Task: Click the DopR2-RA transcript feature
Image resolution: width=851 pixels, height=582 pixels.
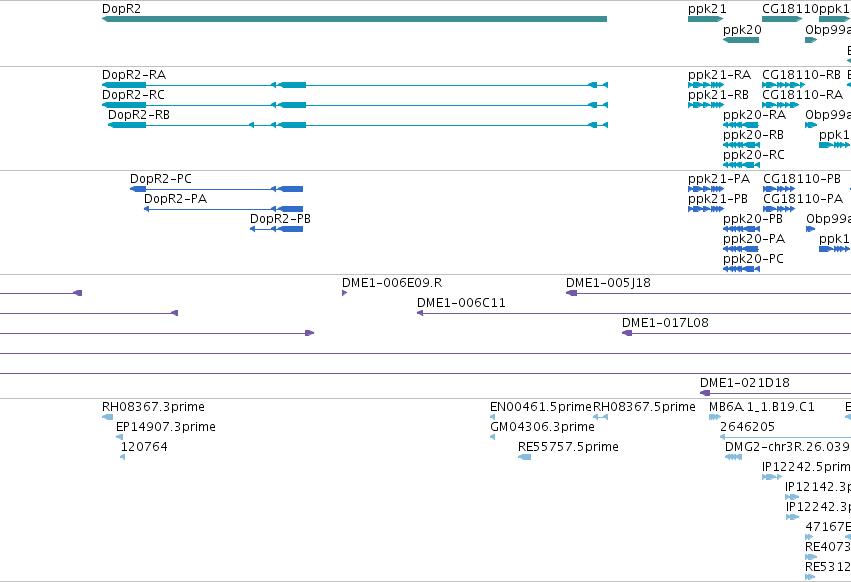Action: pyautogui.click(x=355, y=85)
